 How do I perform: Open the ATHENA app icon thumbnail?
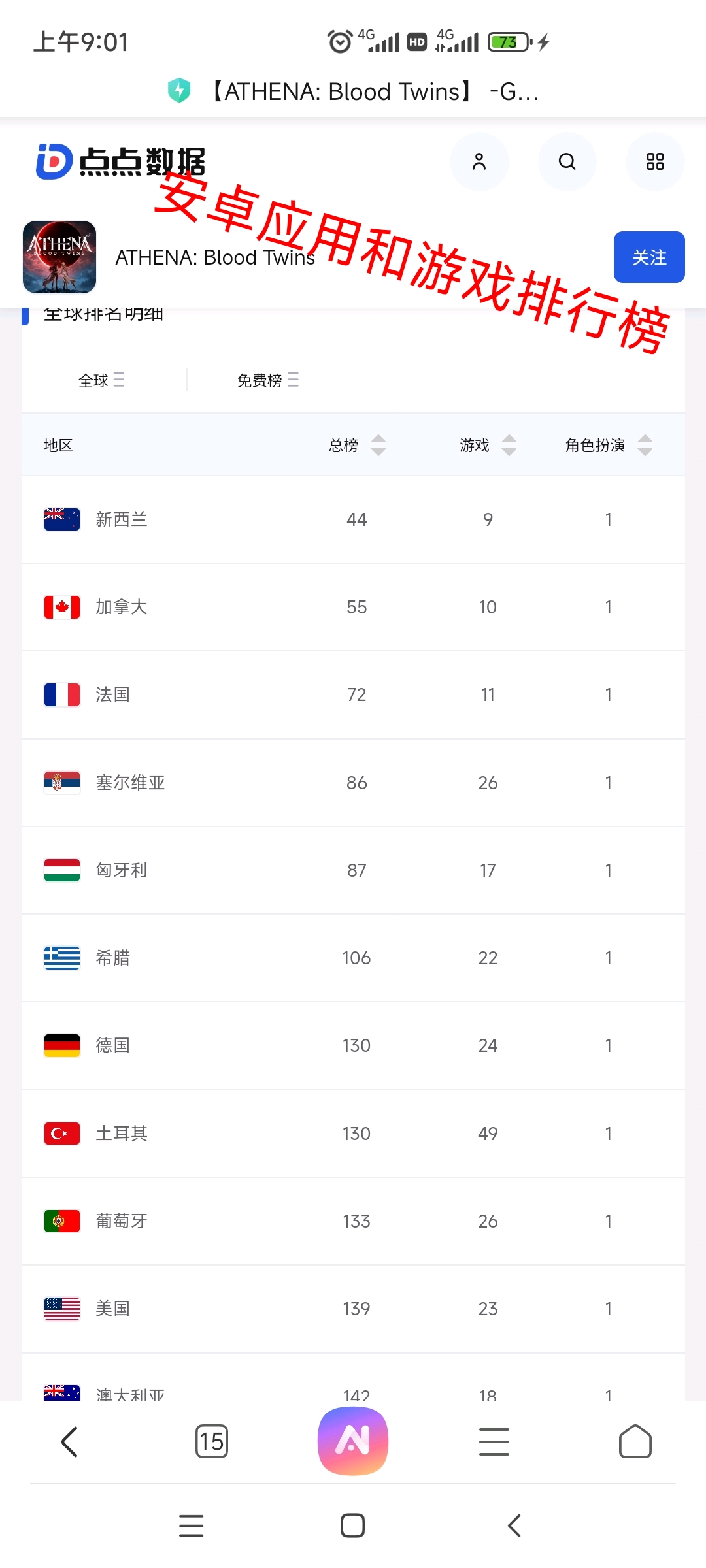[59, 257]
